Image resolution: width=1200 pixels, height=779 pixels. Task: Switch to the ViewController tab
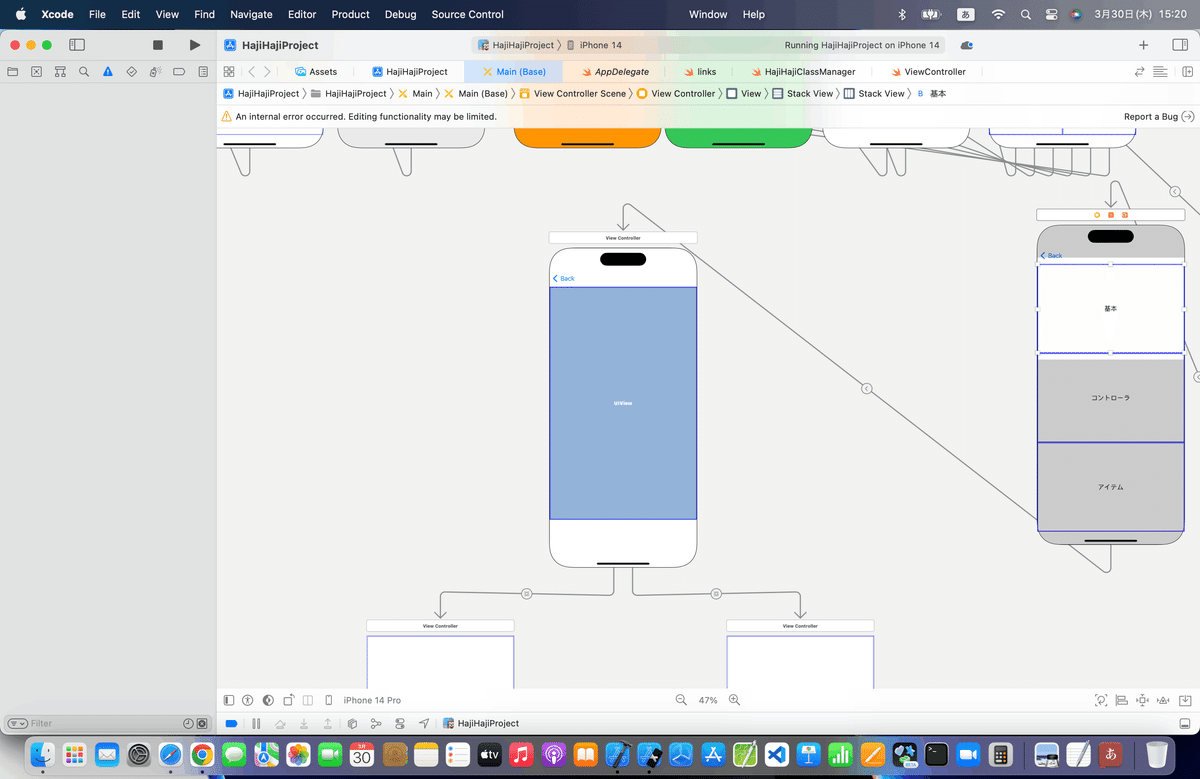[928, 72]
